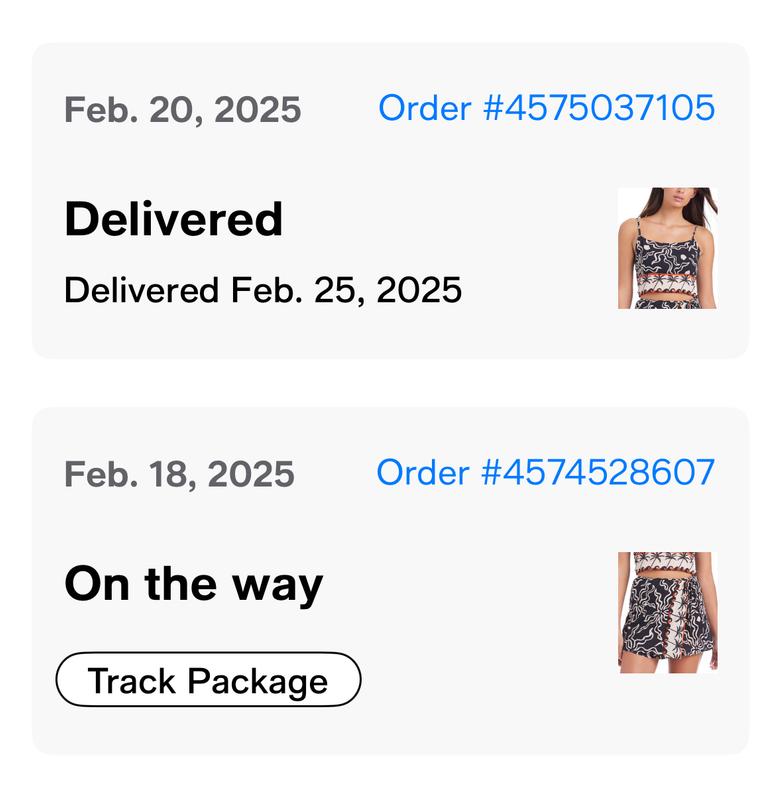This screenshot has height=800, width=781.
Task: Tap the word Track in the button
Action: (x=132, y=680)
